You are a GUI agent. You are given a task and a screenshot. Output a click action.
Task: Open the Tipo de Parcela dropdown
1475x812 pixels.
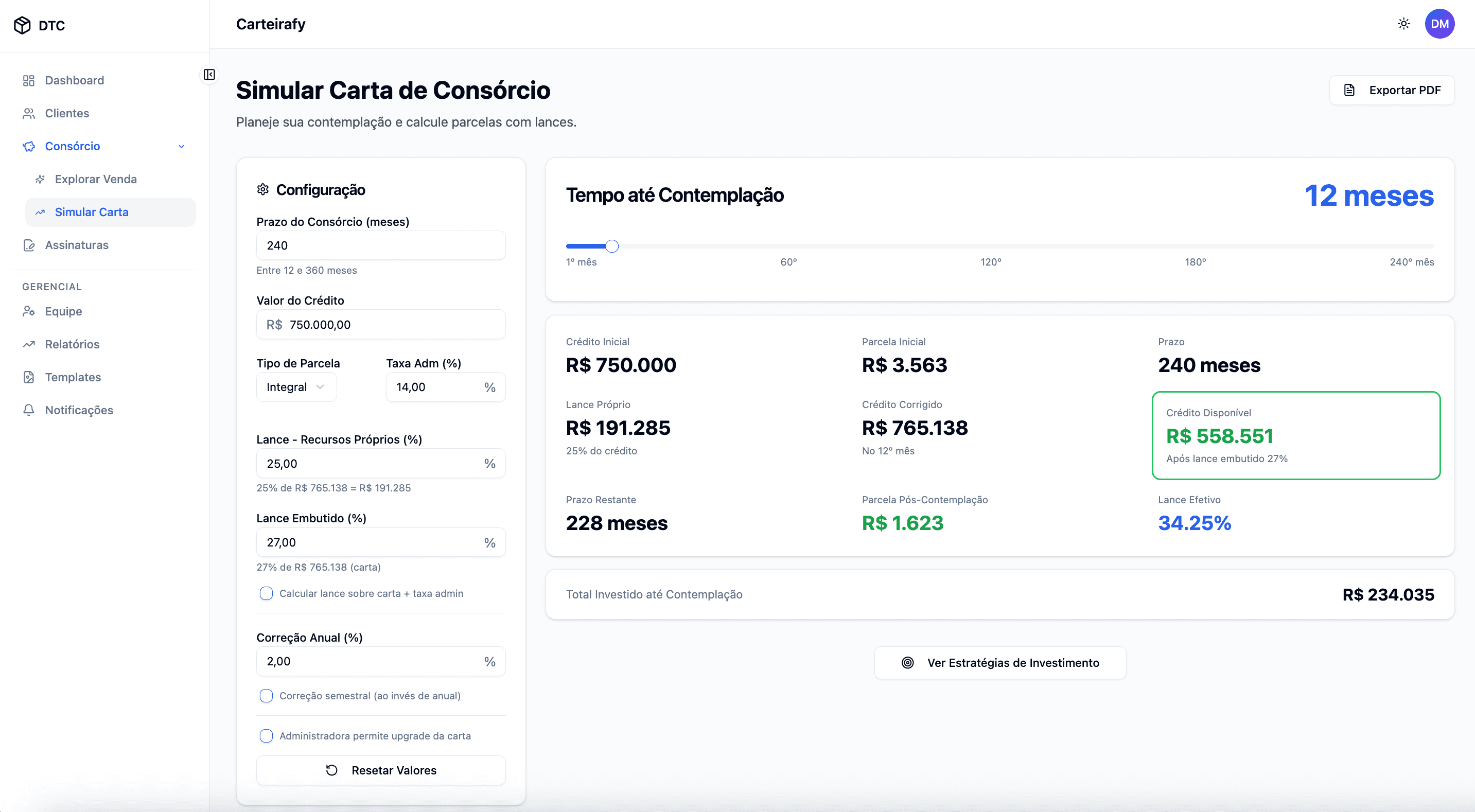[296, 386]
